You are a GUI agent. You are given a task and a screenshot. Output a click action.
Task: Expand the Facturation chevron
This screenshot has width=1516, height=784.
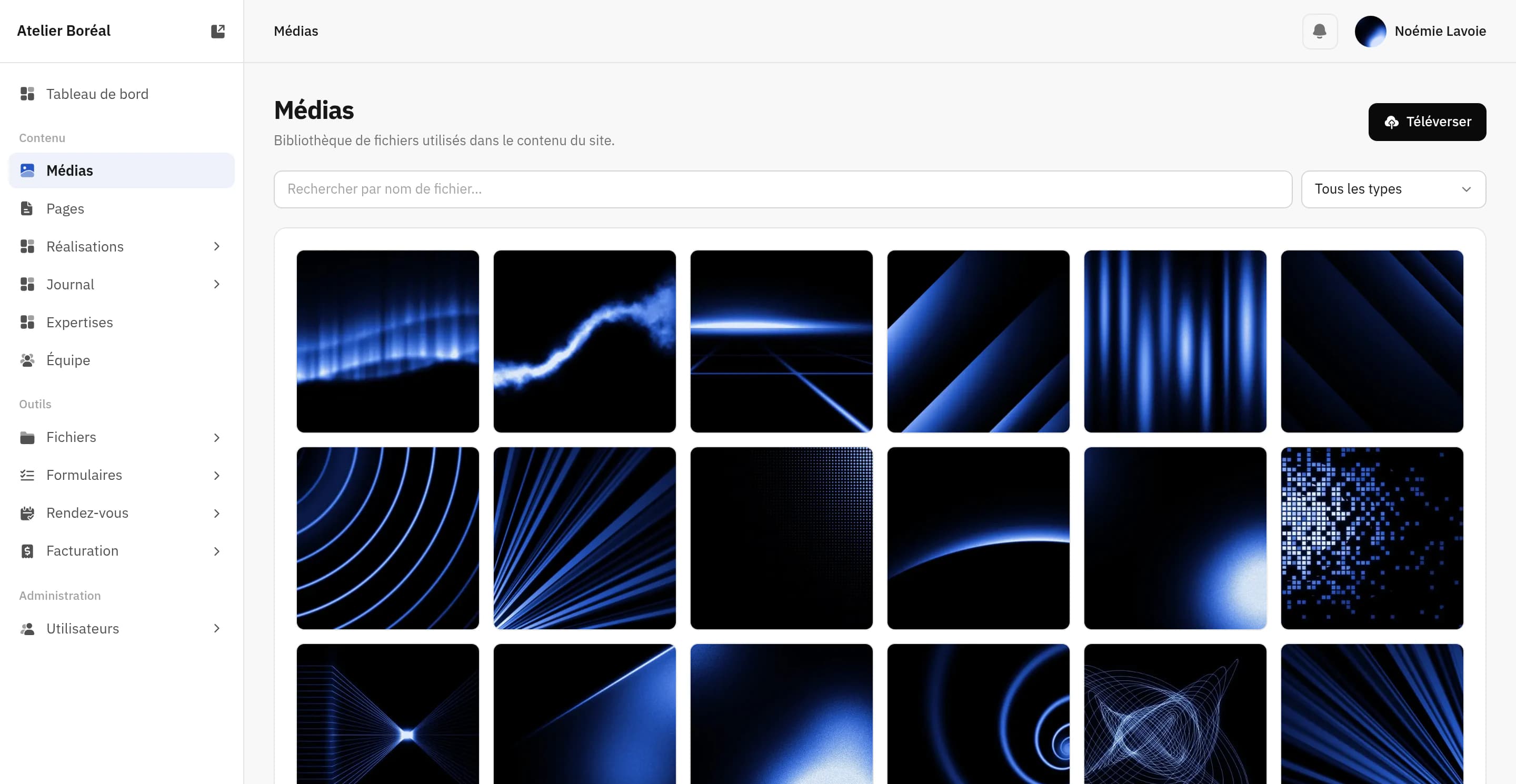(216, 551)
